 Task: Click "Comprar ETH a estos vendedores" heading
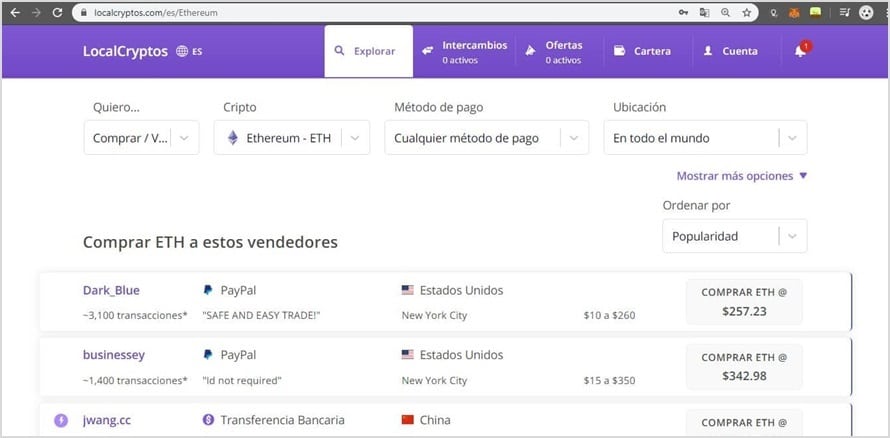pos(210,242)
